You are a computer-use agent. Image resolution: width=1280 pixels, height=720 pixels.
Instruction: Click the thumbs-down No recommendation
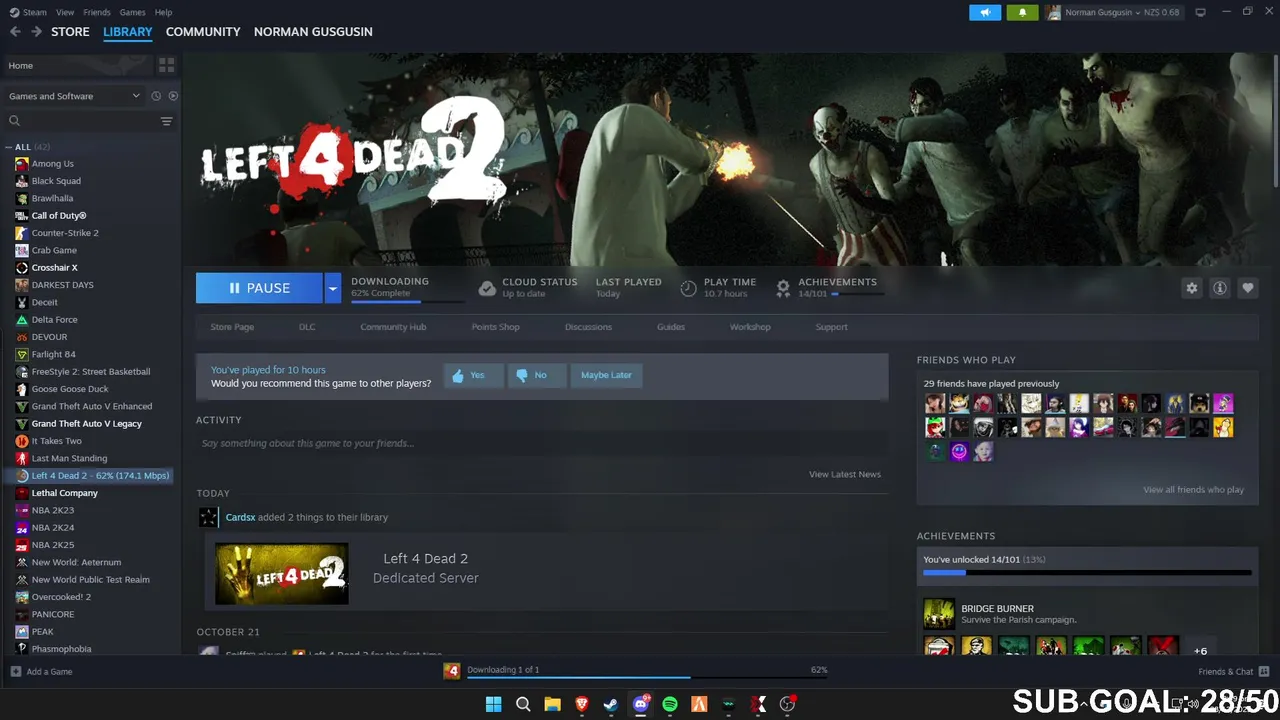click(535, 375)
